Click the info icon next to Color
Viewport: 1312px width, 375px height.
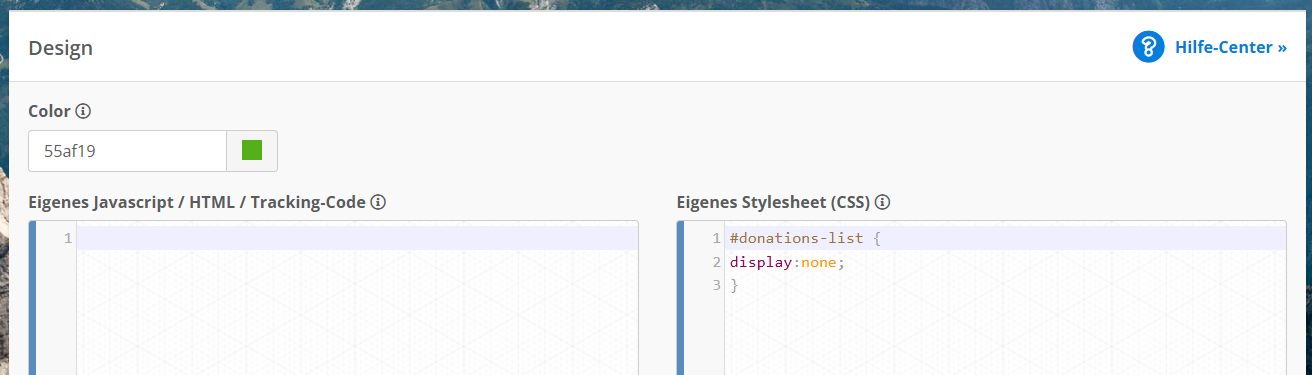[84, 111]
